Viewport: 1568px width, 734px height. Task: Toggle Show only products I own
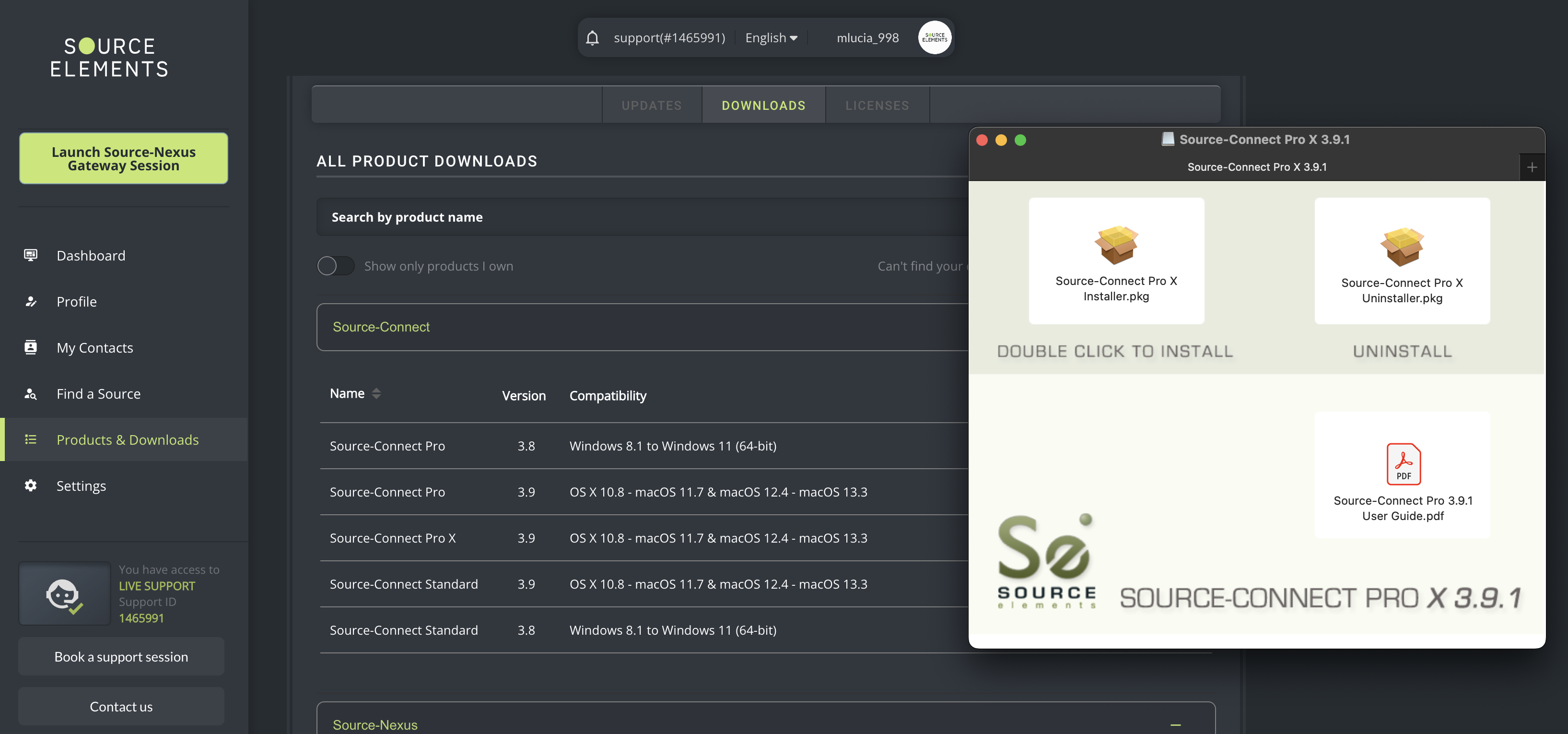point(335,266)
